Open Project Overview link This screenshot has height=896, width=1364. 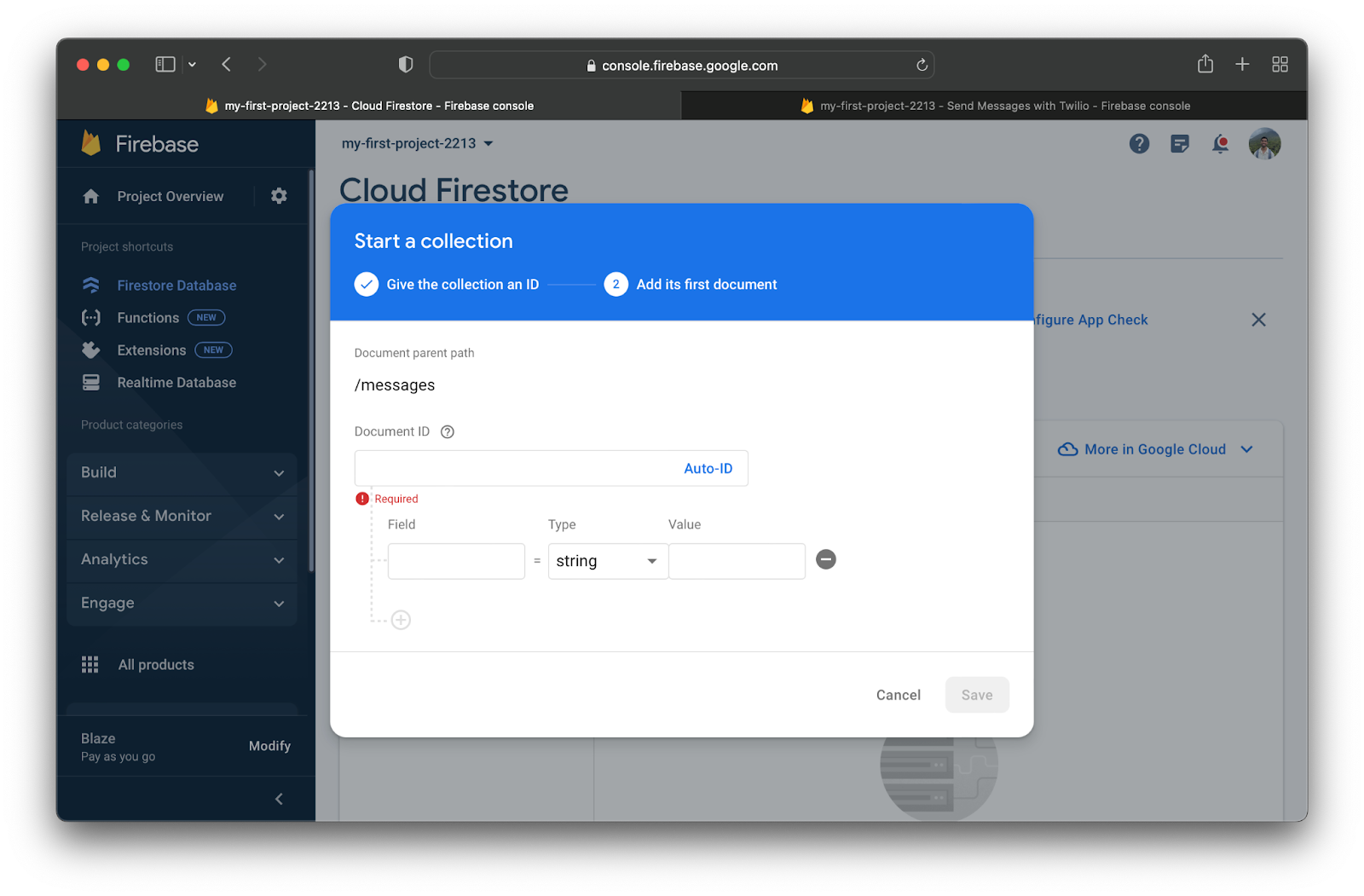coord(170,197)
